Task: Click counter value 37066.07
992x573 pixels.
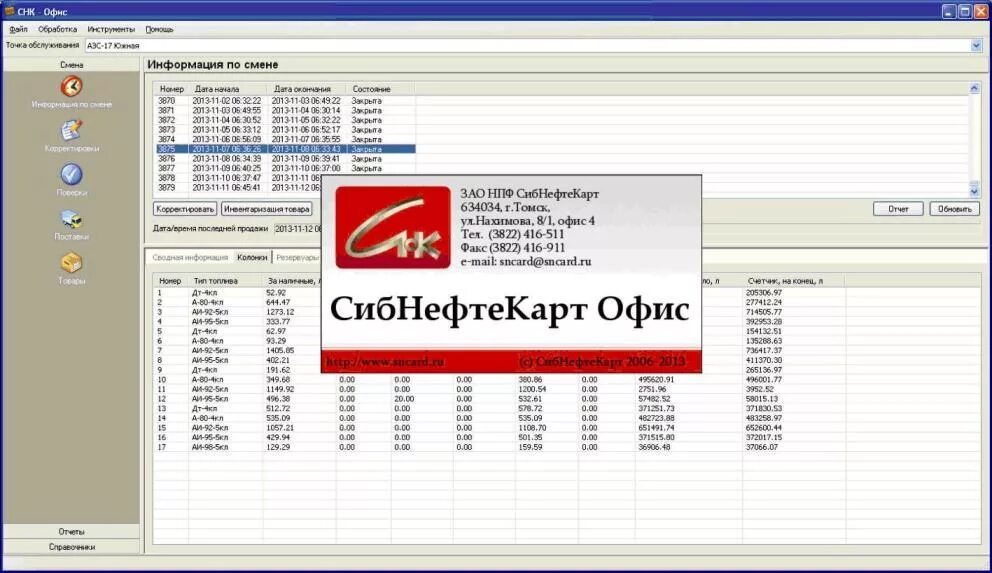Action: click(x=762, y=447)
